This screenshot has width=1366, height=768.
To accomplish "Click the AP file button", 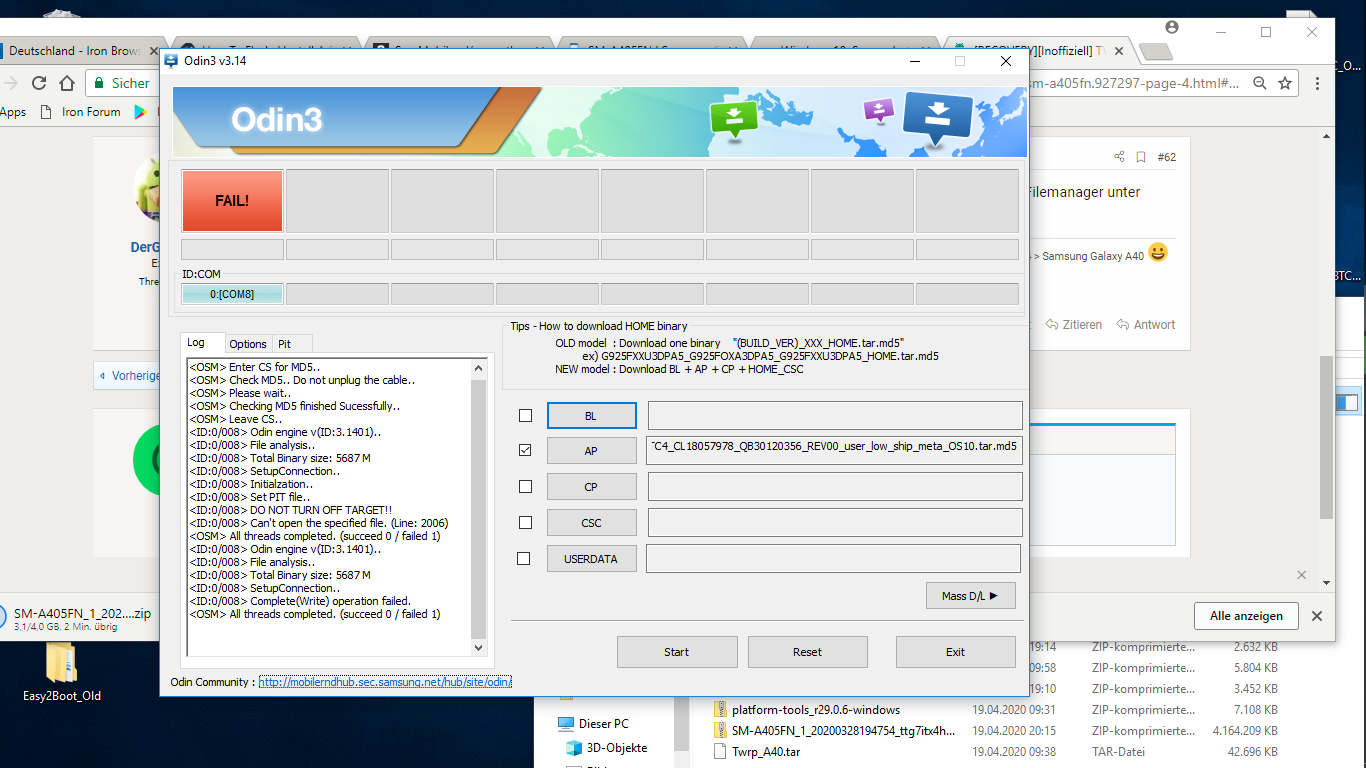I will [x=591, y=451].
